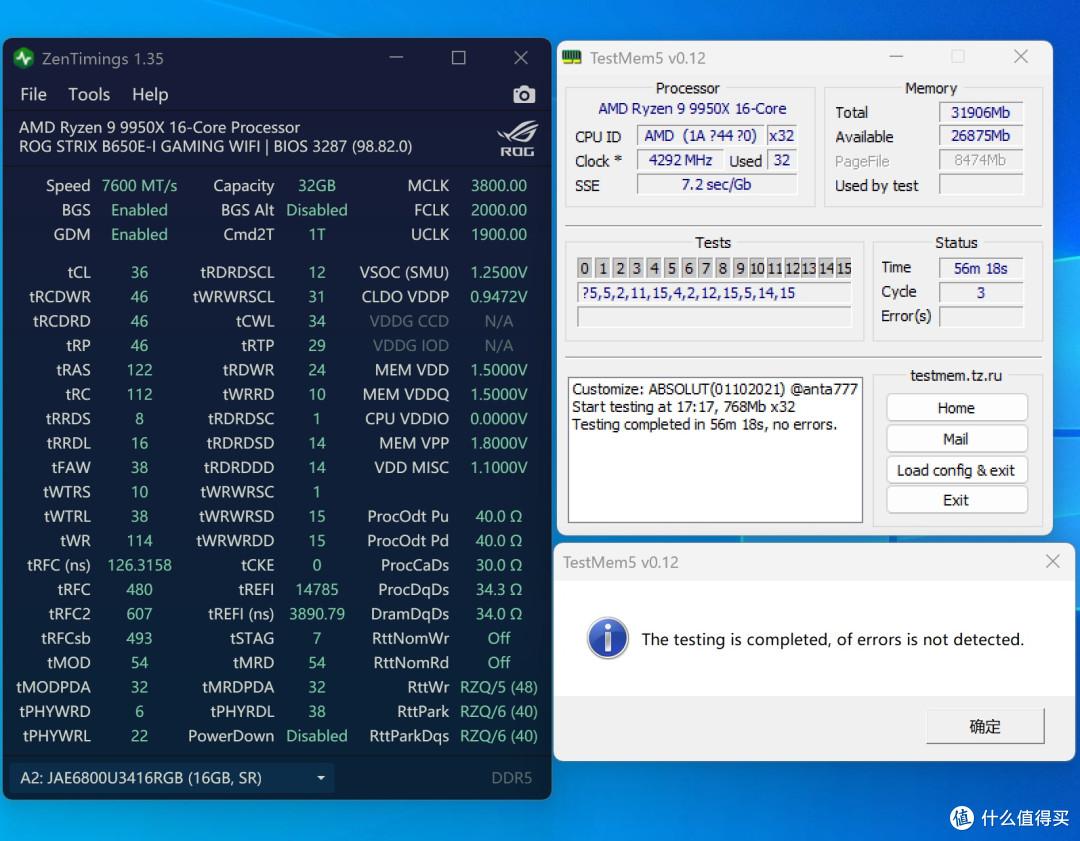This screenshot has width=1080, height=841.
Task: Click Load config & exit button
Action: pyautogui.click(x=956, y=470)
